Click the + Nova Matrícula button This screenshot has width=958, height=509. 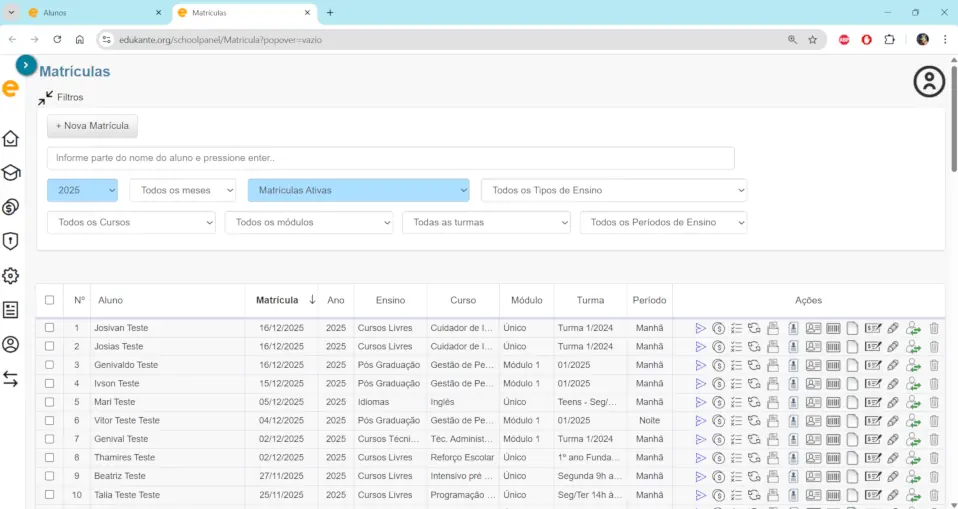92,126
